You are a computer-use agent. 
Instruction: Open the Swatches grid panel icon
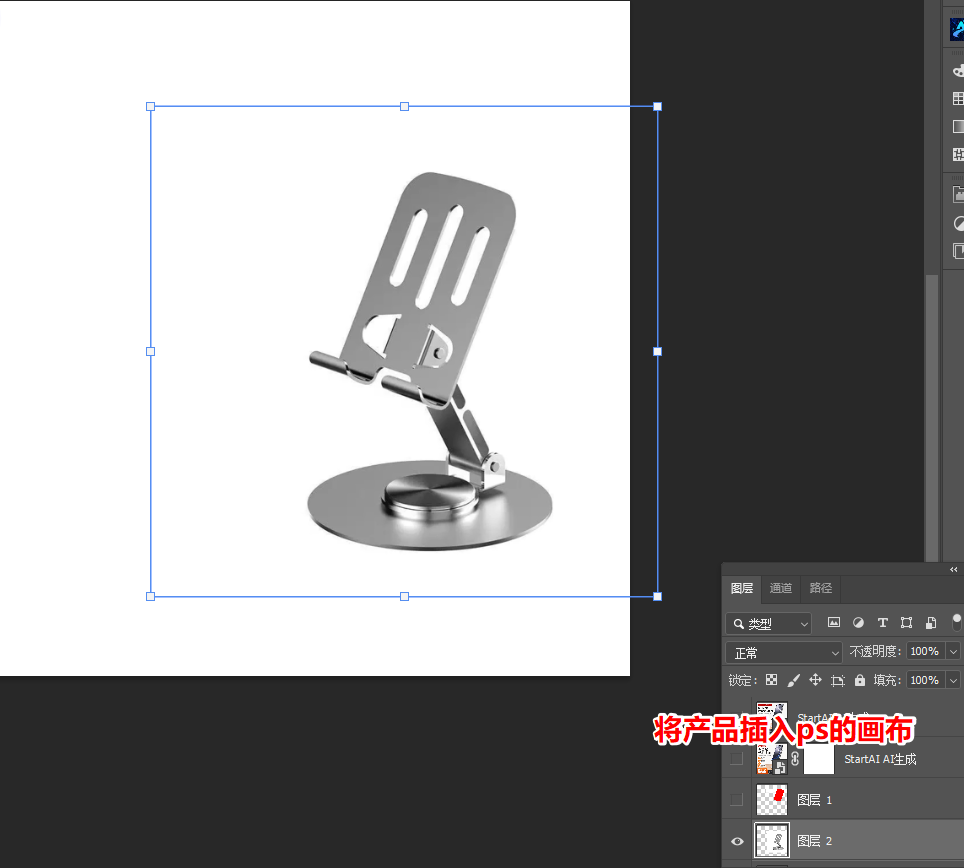[x=958, y=98]
